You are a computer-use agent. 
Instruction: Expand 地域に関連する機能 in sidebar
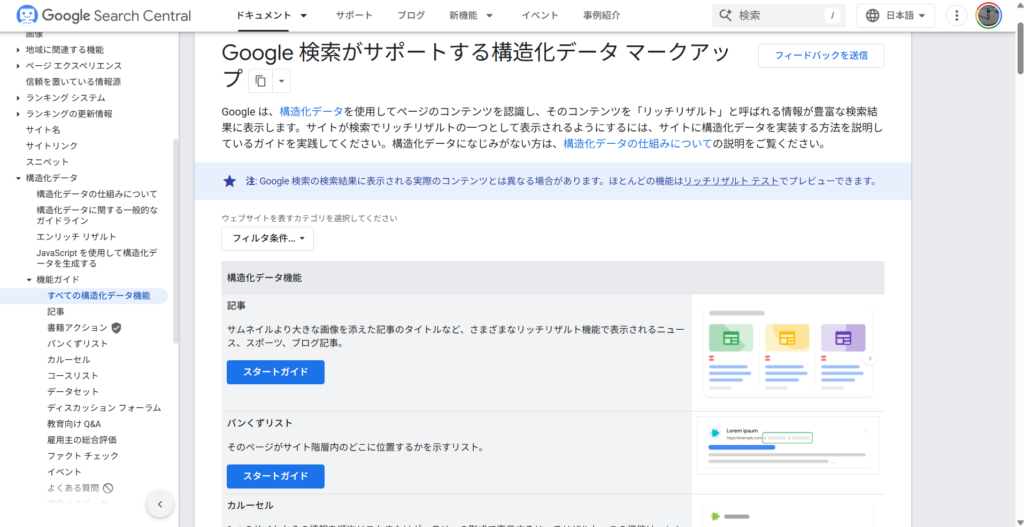tap(18, 50)
